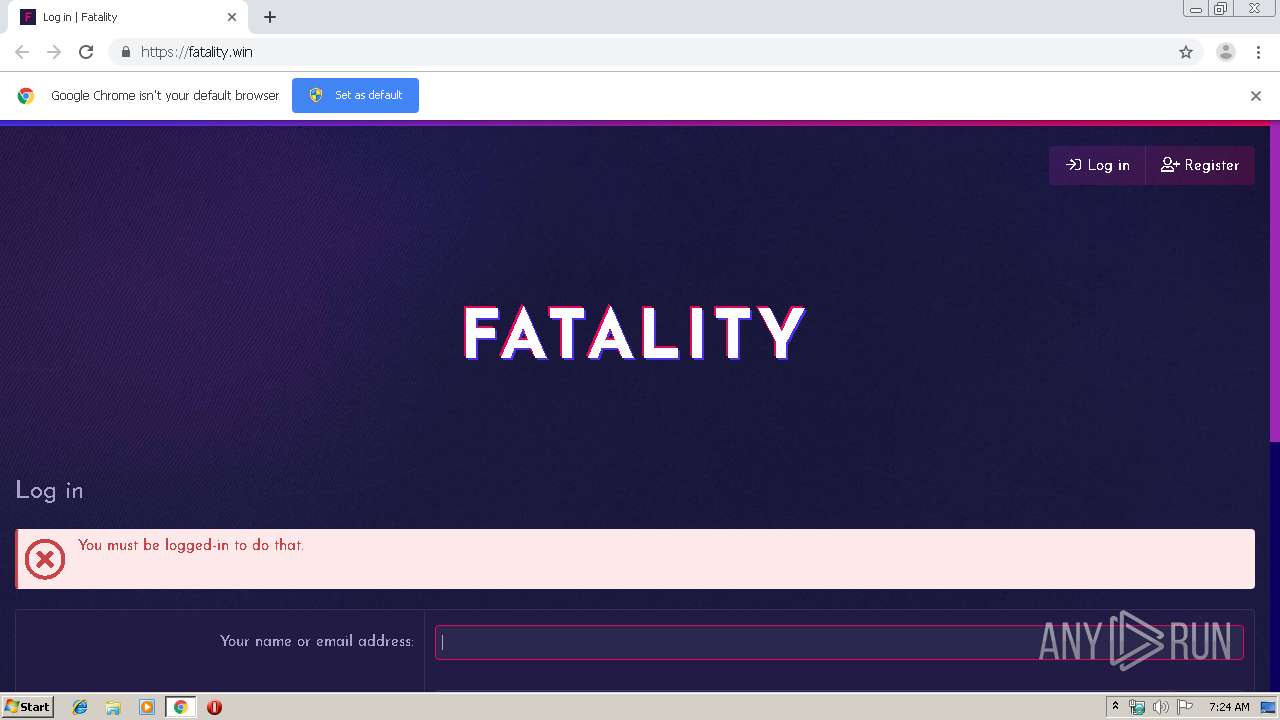Viewport: 1280px width, 720px height.
Task: Click the 'Log in' page heading
Action: tap(49, 490)
